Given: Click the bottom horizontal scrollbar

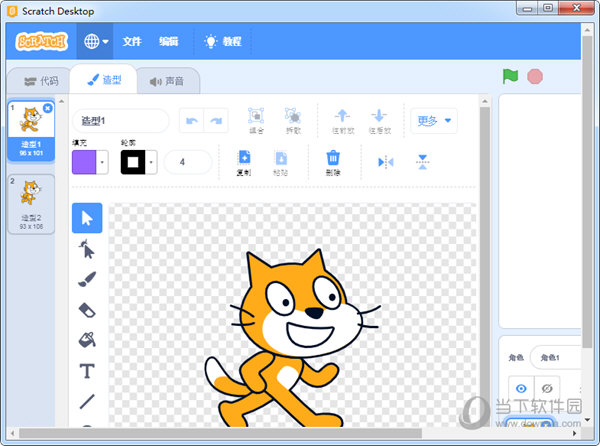Looking at the screenshot, I should tap(220, 433).
